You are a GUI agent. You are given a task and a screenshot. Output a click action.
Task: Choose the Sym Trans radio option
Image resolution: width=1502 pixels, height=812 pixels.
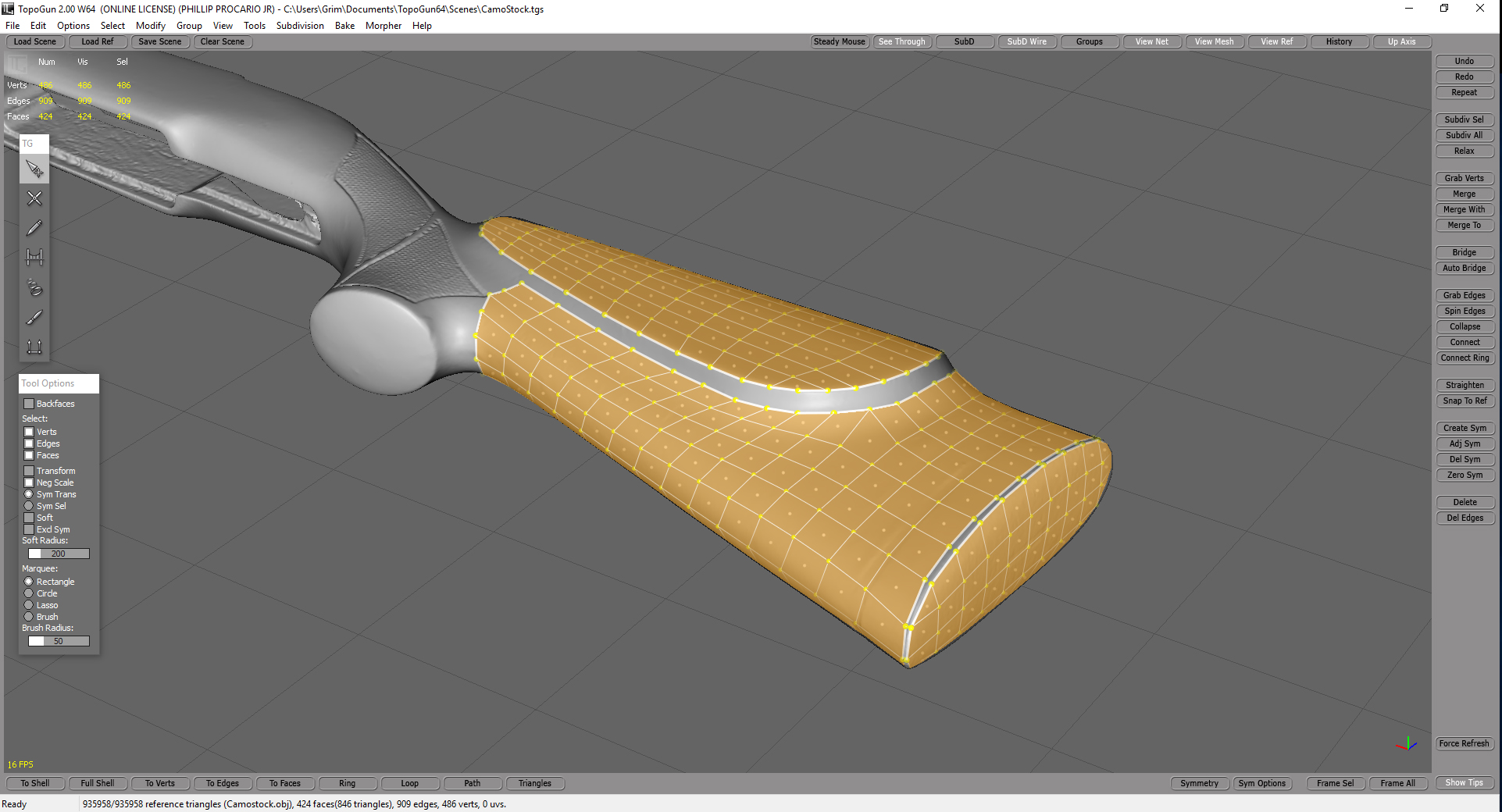coord(29,494)
